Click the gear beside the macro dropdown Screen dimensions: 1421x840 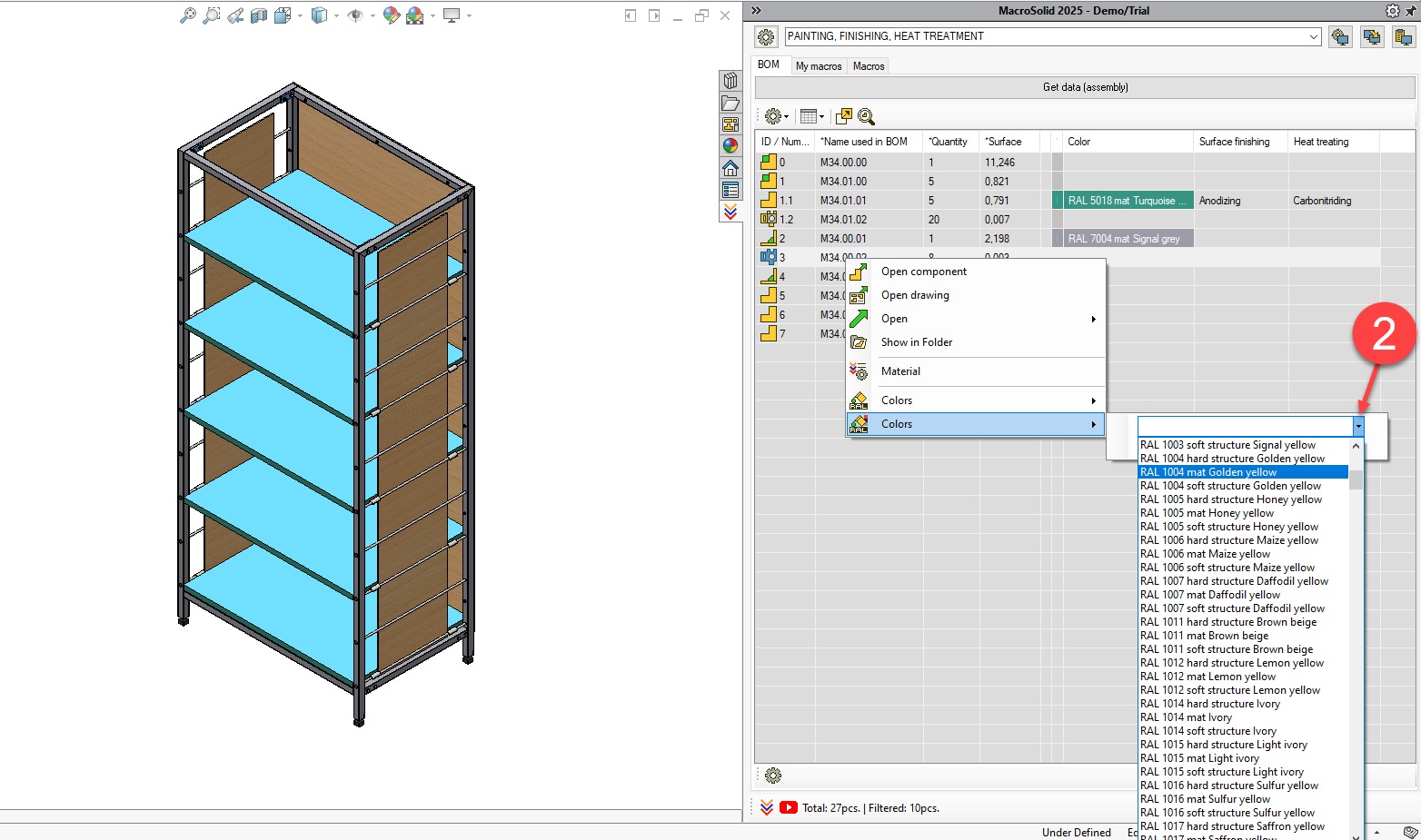pos(766,37)
